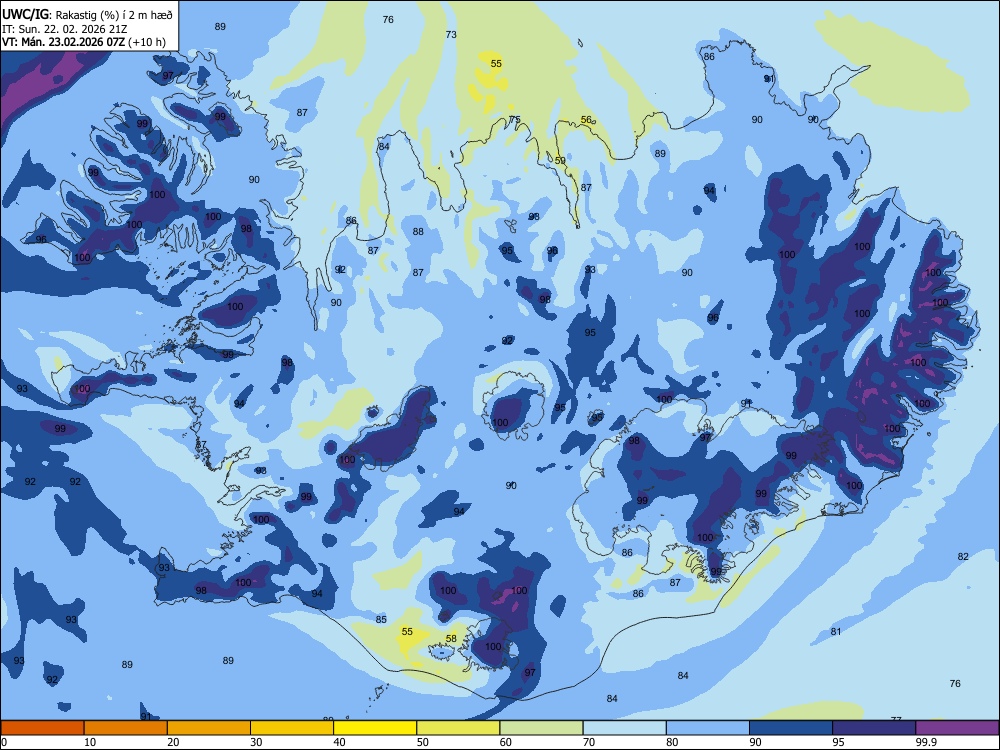The width and height of the screenshot is (1000, 750).
Task: Click the map value '58' near the south islands
Action: click(451, 638)
